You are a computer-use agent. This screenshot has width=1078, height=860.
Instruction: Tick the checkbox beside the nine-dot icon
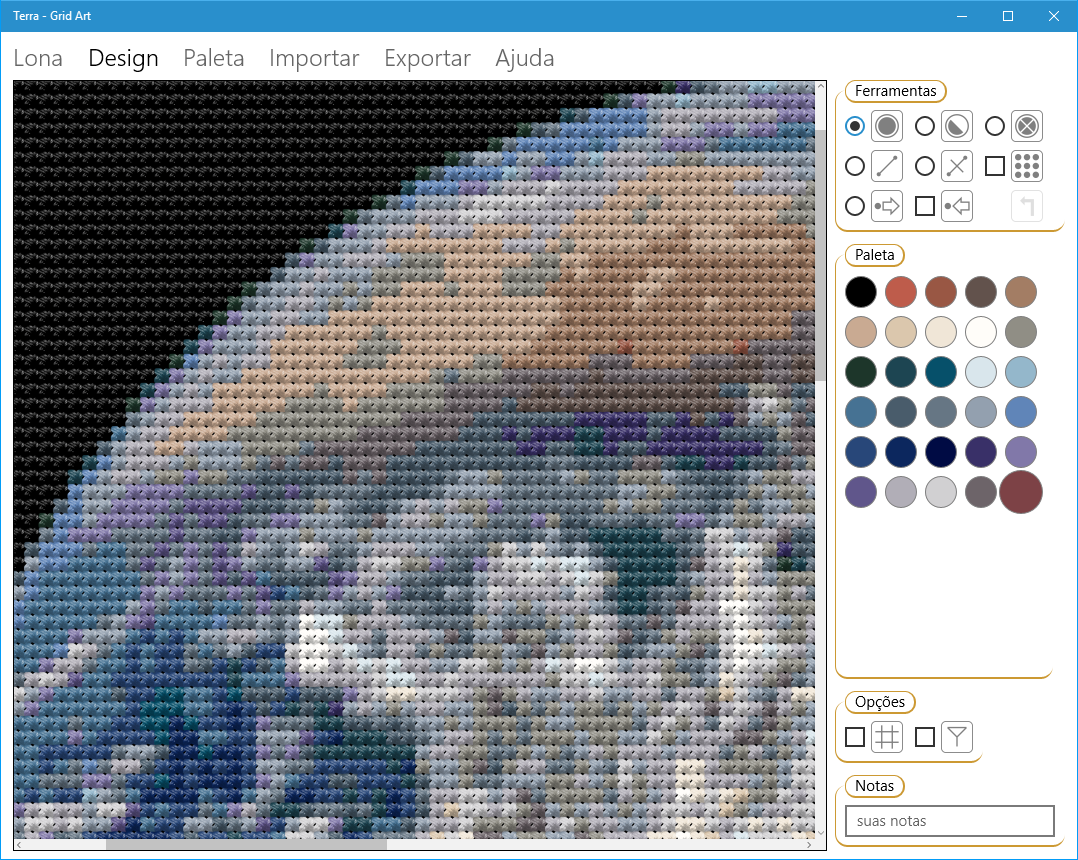pyautogui.click(x=995, y=166)
